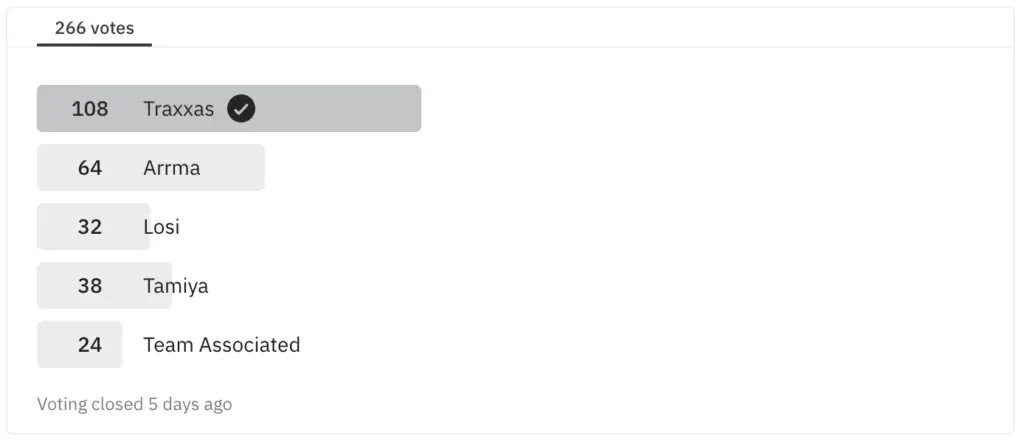Click the Team Associated label text

pyautogui.click(x=221, y=344)
